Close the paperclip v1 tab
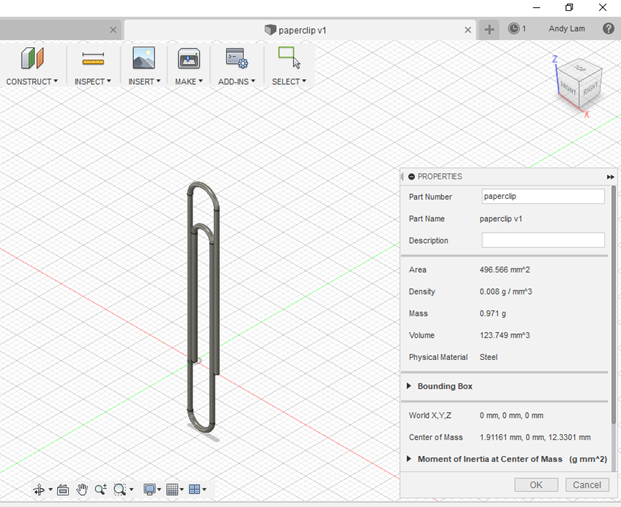The width and height of the screenshot is (621, 507). point(468,30)
